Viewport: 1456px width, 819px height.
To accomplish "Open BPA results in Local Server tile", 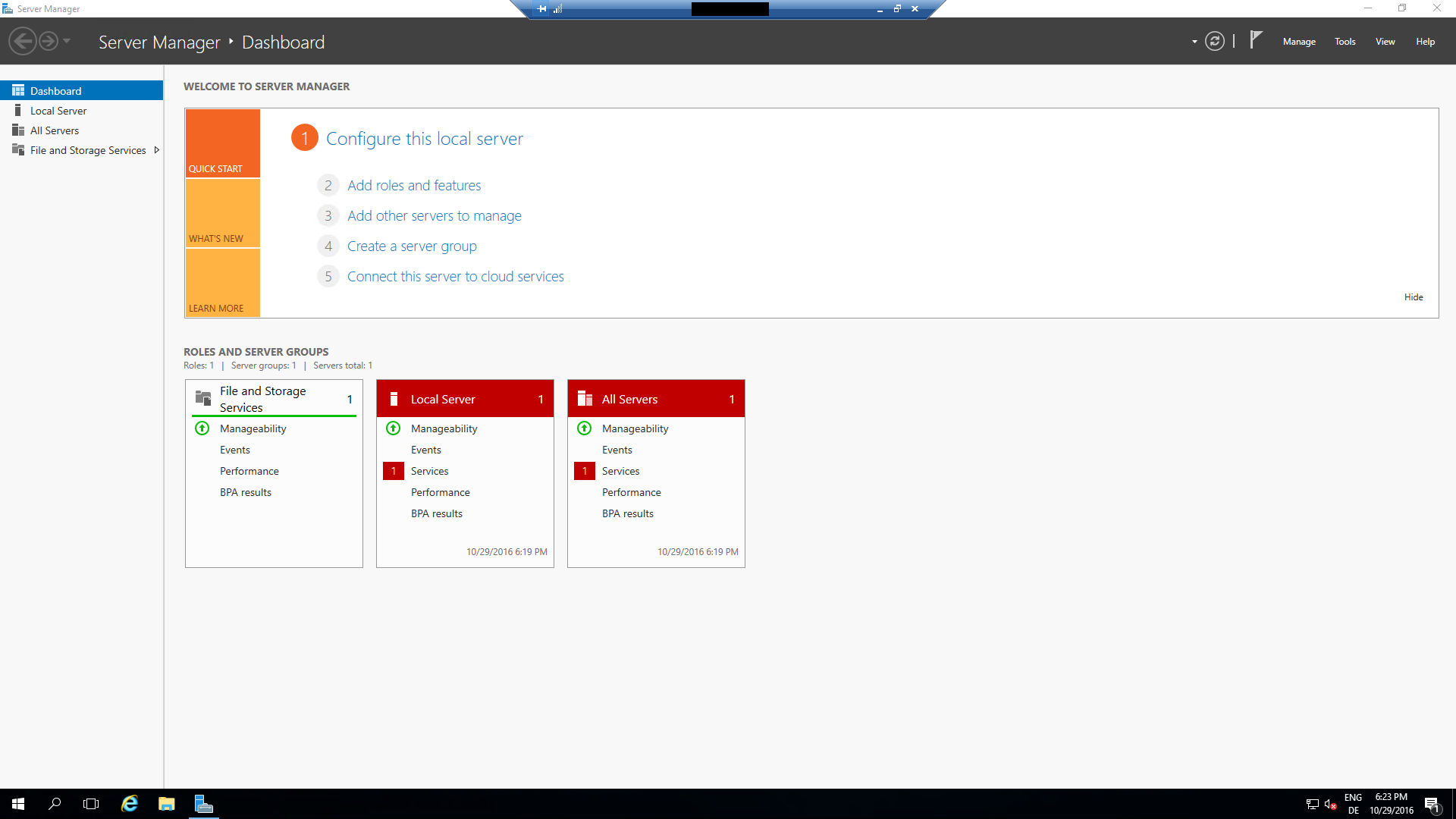I will click(437, 513).
